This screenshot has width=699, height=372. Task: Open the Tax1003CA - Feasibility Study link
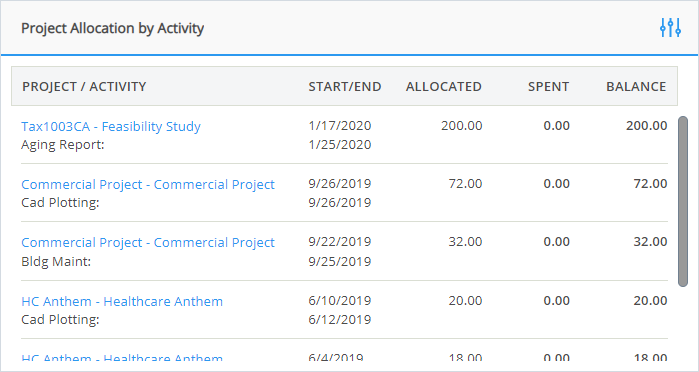(x=111, y=127)
